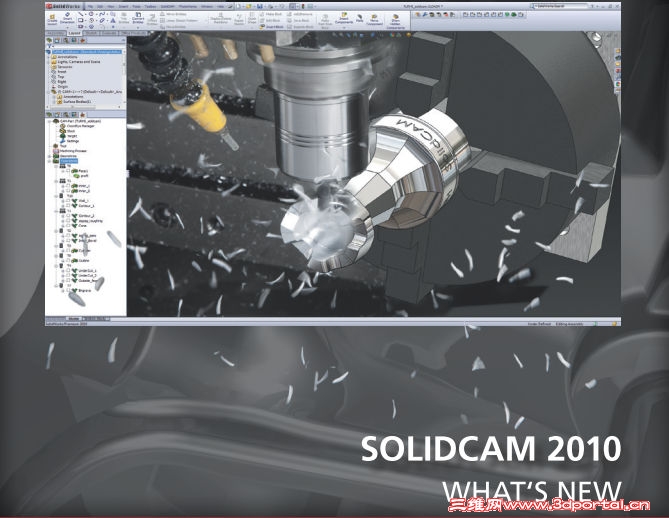Click the Smart Dimension tool
Screen dimensions: 669x518
pyautogui.click(x=67, y=18)
